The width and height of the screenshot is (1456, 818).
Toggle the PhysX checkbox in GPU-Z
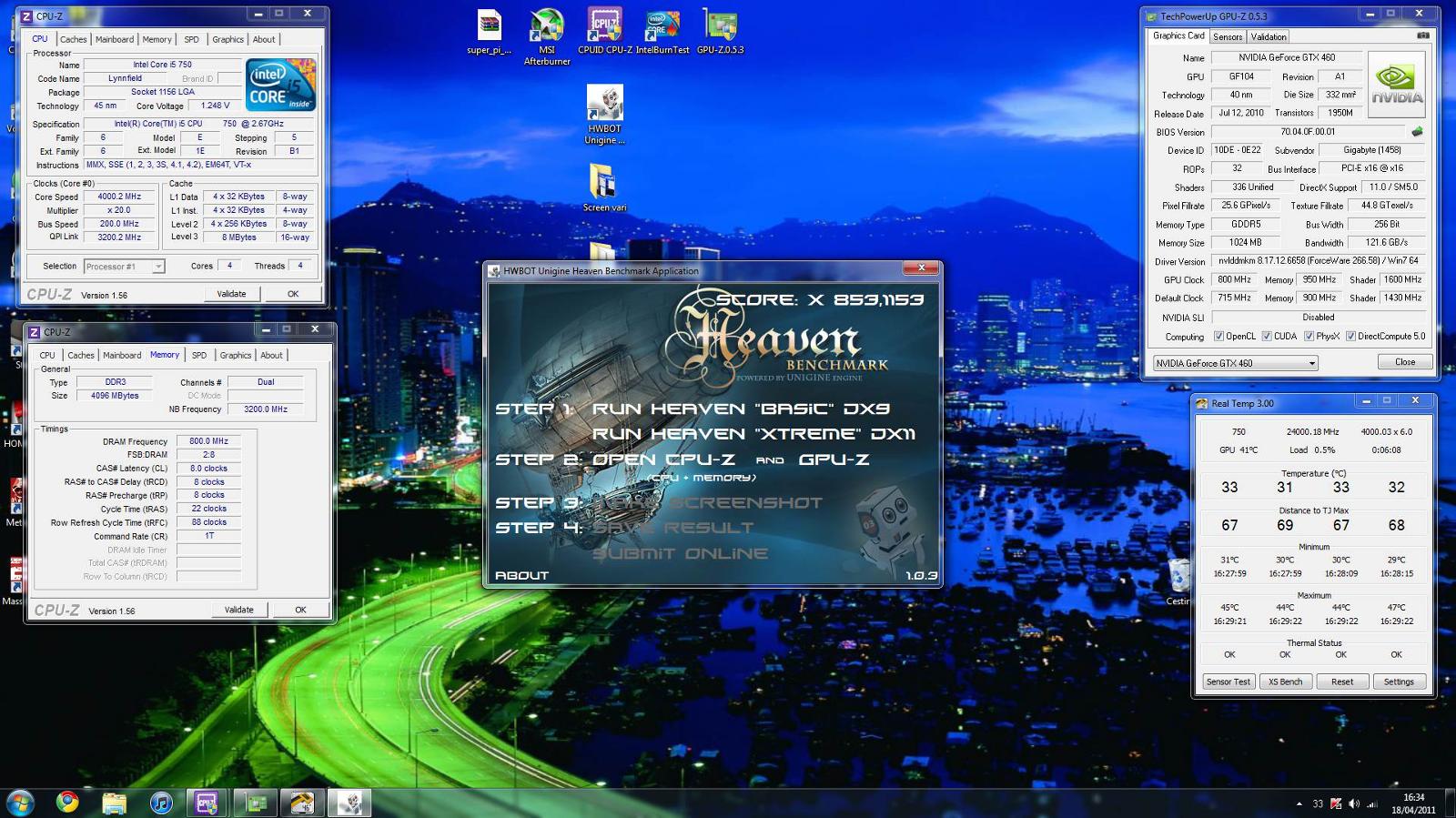coord(1309,336)
